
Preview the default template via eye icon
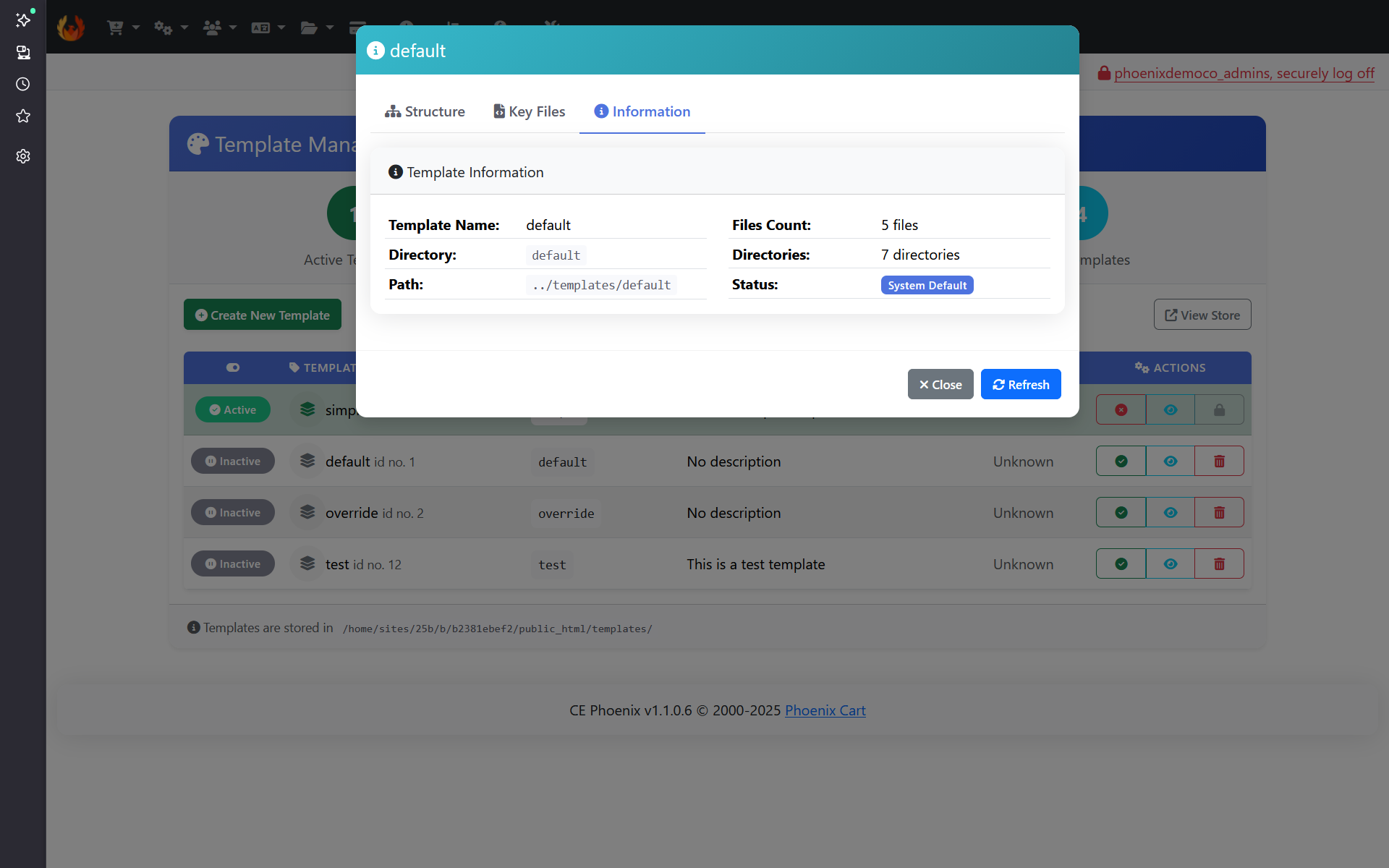coord(1171,461)
